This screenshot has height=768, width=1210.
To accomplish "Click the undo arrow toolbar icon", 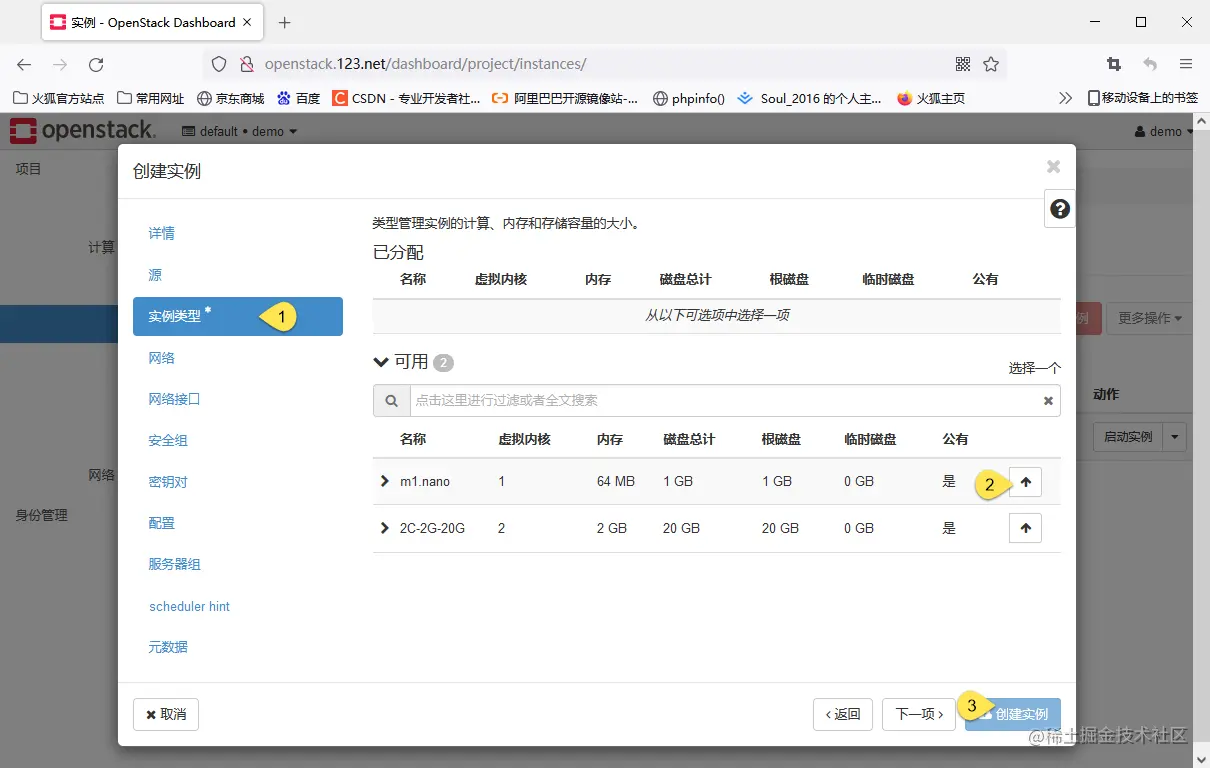I will pos(1150,64).
